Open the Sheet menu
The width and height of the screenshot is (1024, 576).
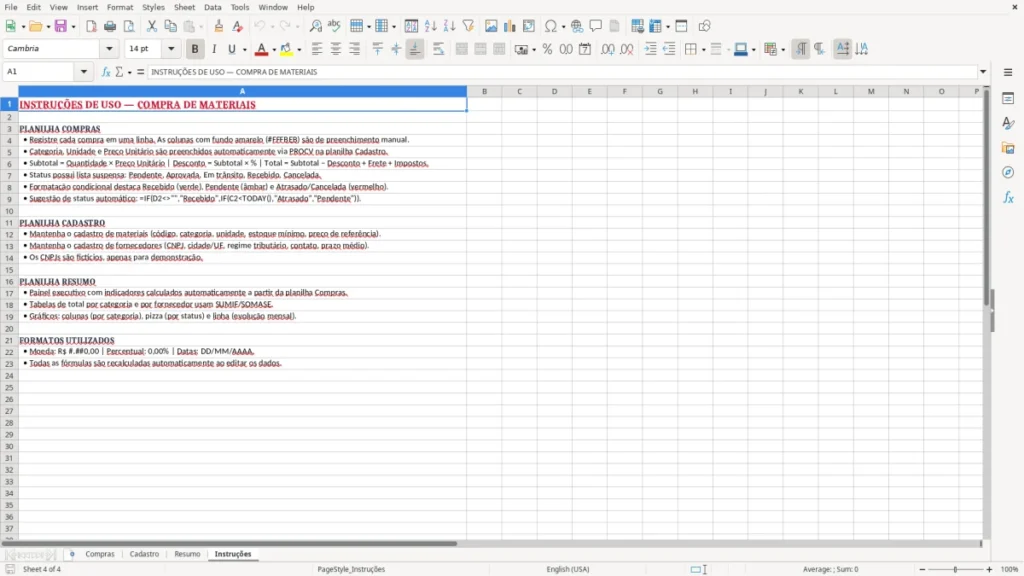tap(184, 7)
